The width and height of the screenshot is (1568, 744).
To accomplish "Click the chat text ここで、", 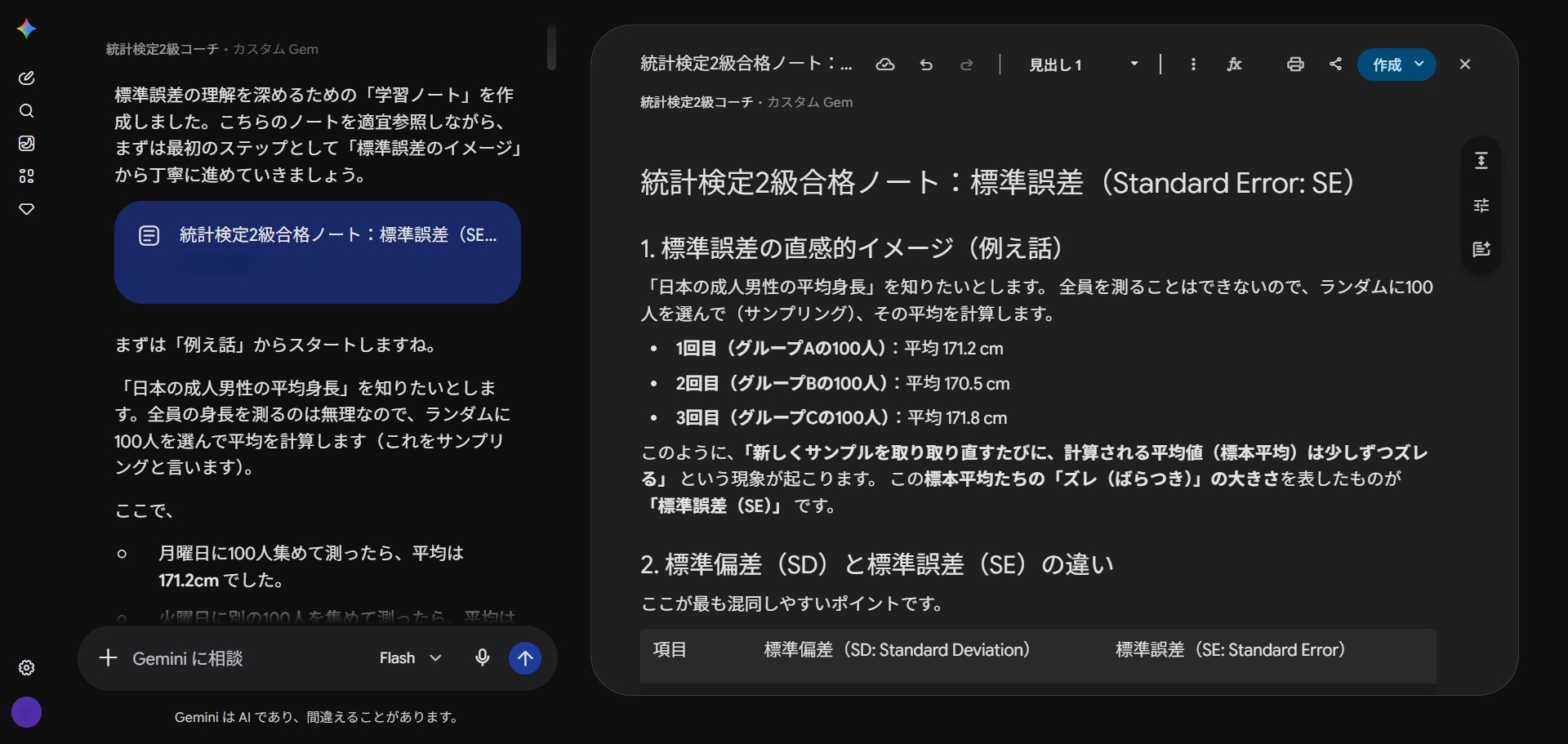I will point(145,511).
